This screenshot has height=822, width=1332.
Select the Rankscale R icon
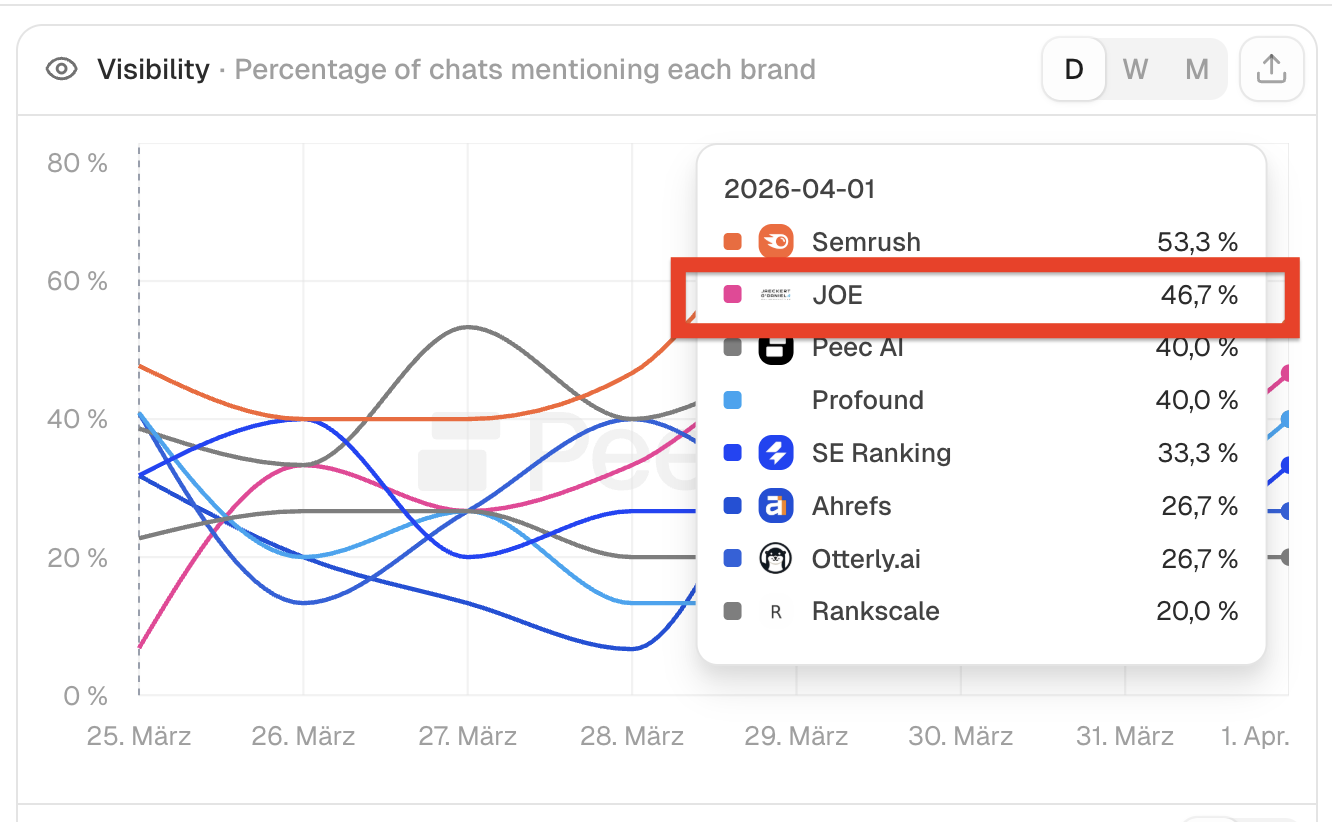[774, 611]
